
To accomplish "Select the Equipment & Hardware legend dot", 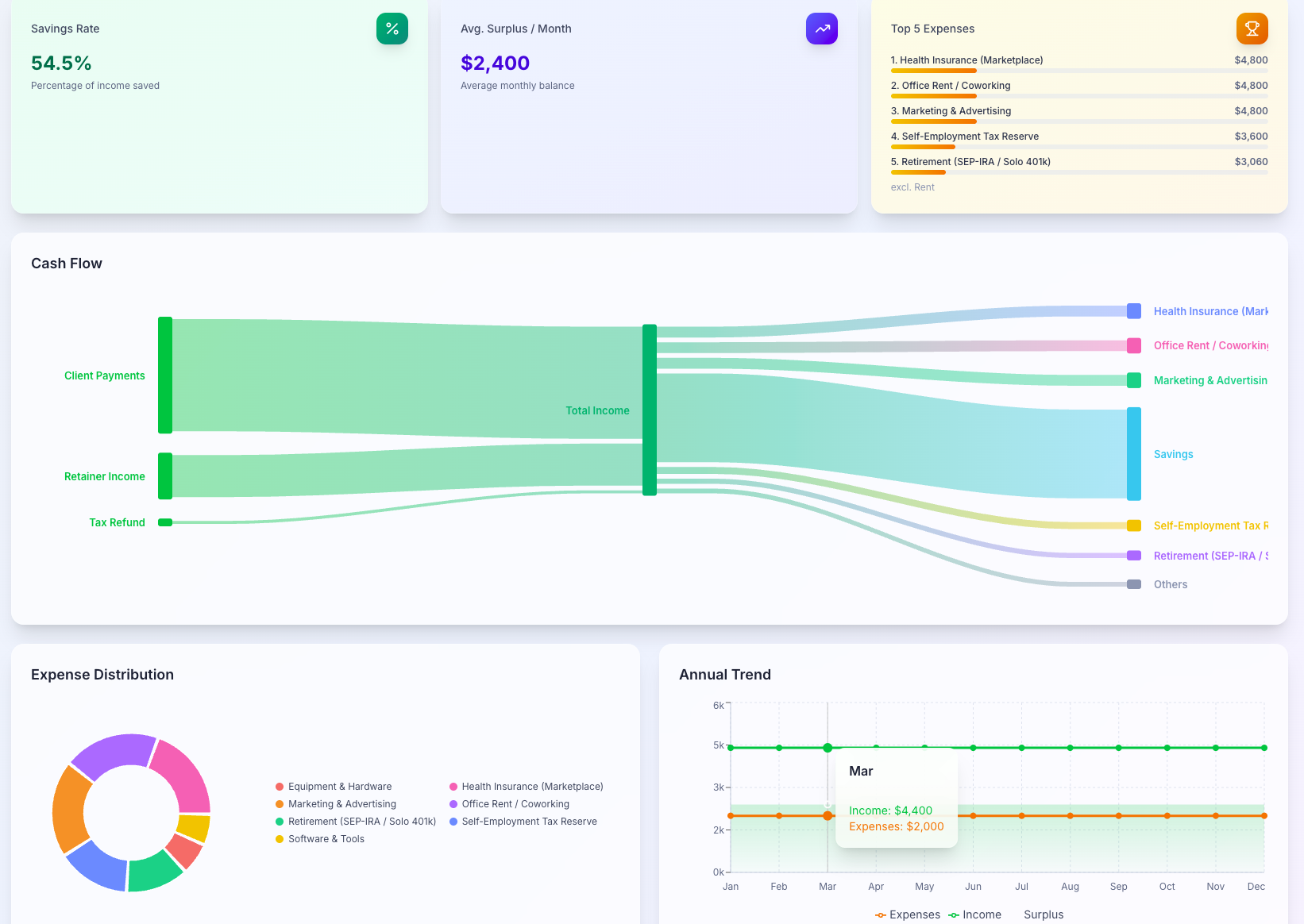I will (280, 787).
